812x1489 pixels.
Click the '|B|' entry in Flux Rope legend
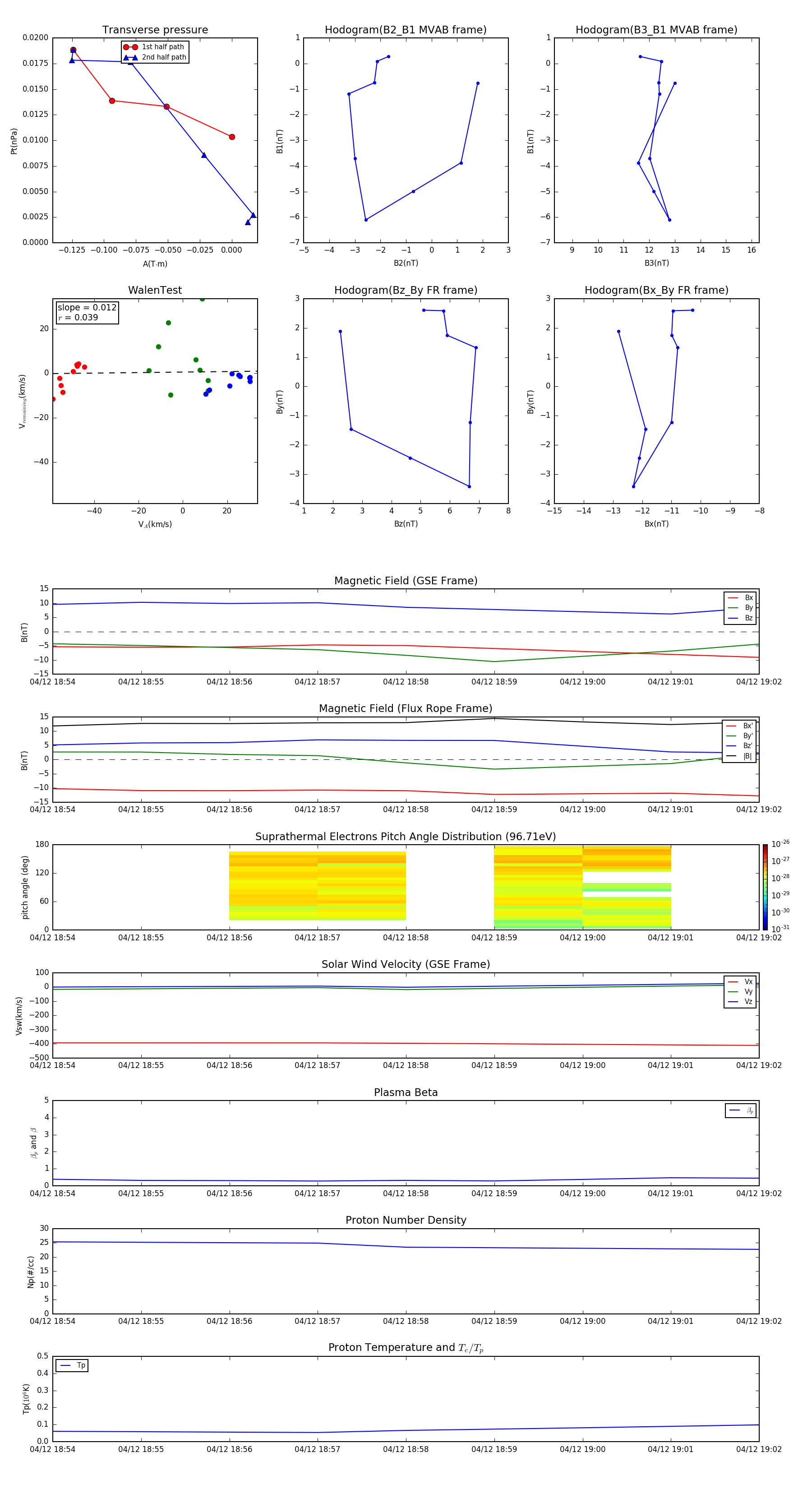(739, 756)
